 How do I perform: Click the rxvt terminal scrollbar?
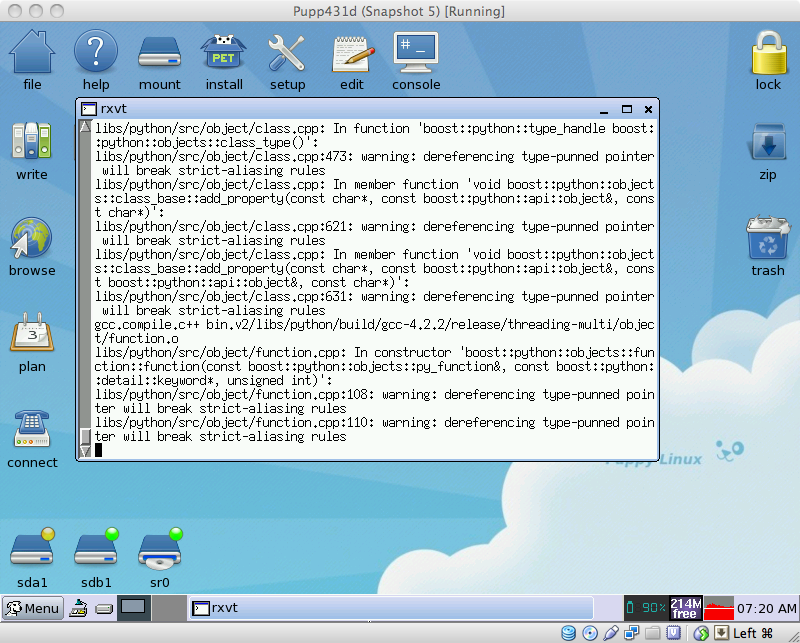point(85,280)
